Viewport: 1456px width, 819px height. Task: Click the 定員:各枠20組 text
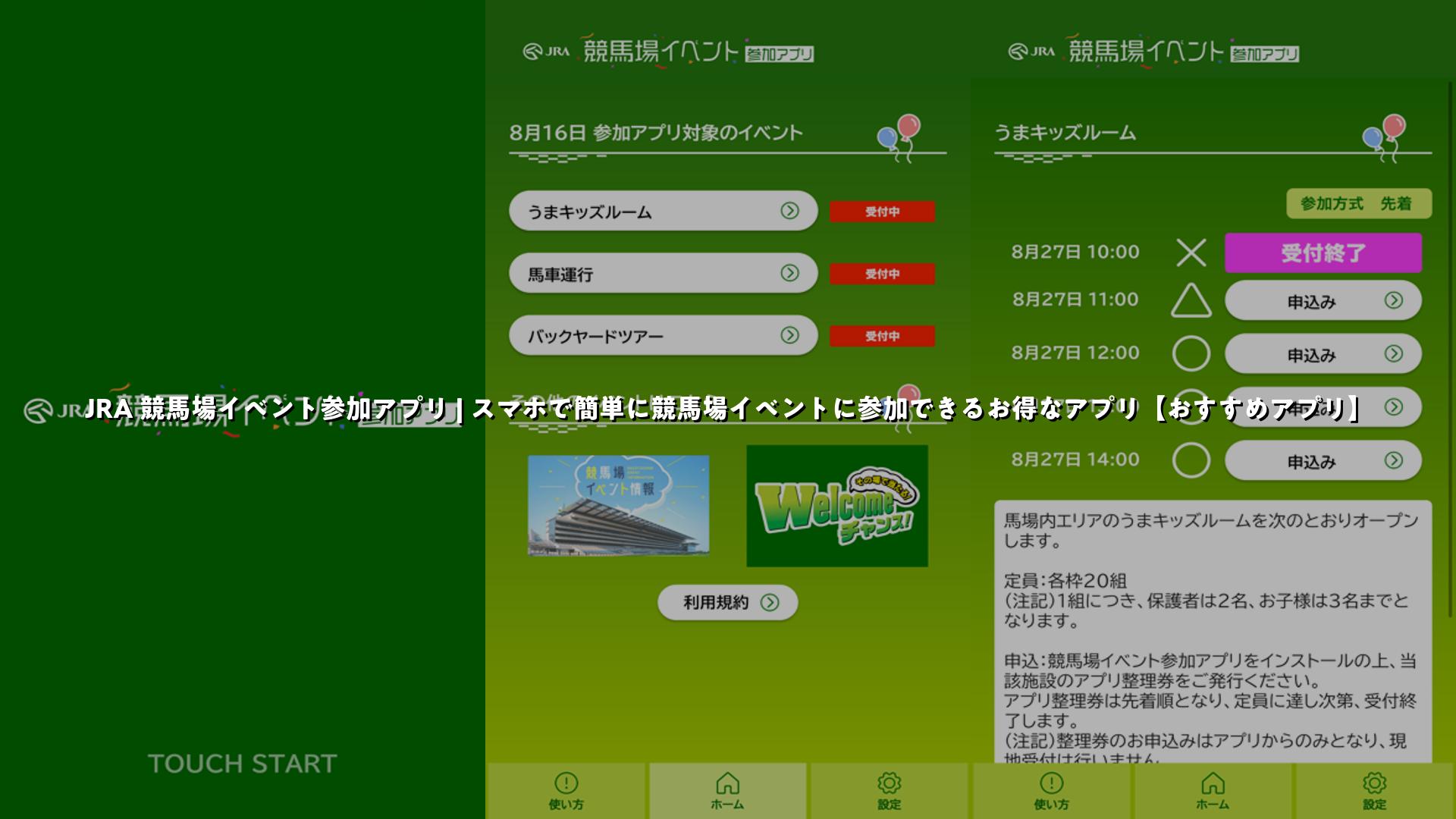(x=1065, y=581)
